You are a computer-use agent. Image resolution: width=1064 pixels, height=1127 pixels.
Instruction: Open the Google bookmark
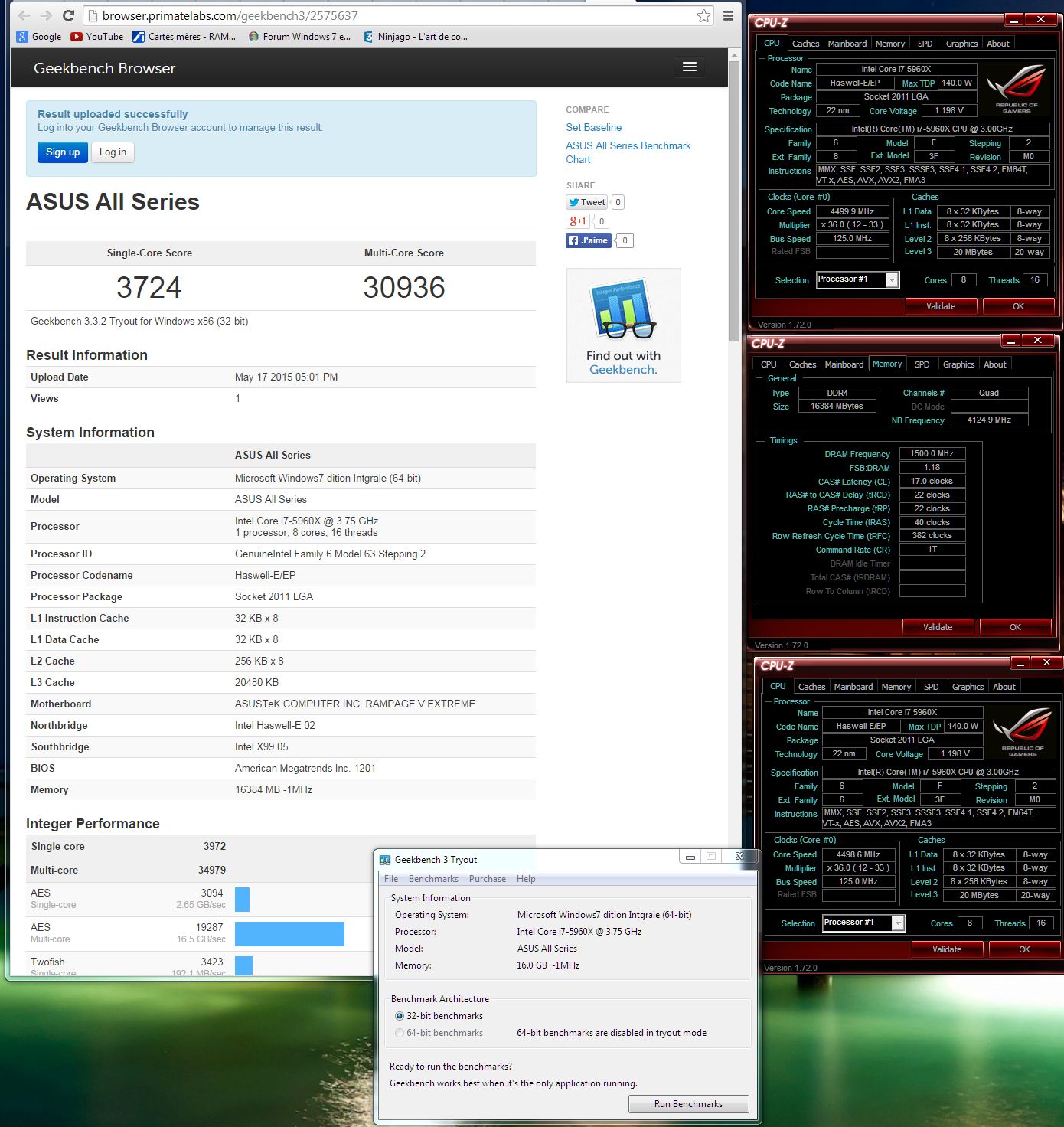[x=39, y=36]
